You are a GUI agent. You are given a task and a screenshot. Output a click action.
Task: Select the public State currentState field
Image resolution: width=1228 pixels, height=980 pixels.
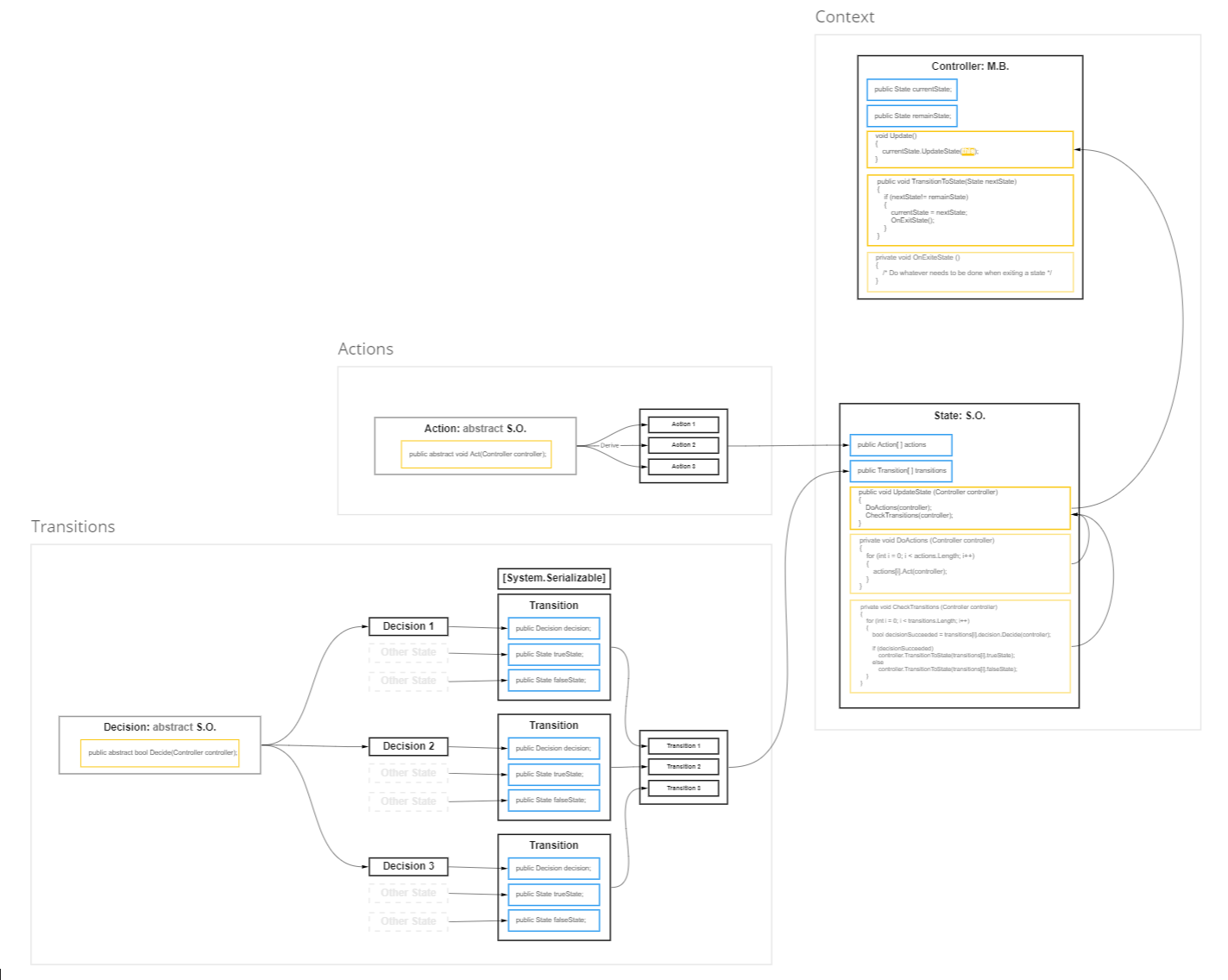(912, 90)
